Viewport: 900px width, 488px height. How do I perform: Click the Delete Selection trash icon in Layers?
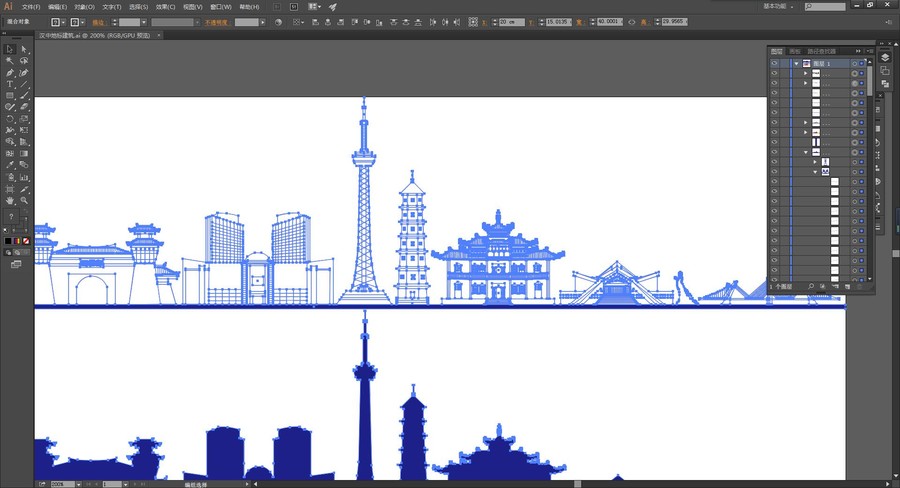[x=859, y=286]
